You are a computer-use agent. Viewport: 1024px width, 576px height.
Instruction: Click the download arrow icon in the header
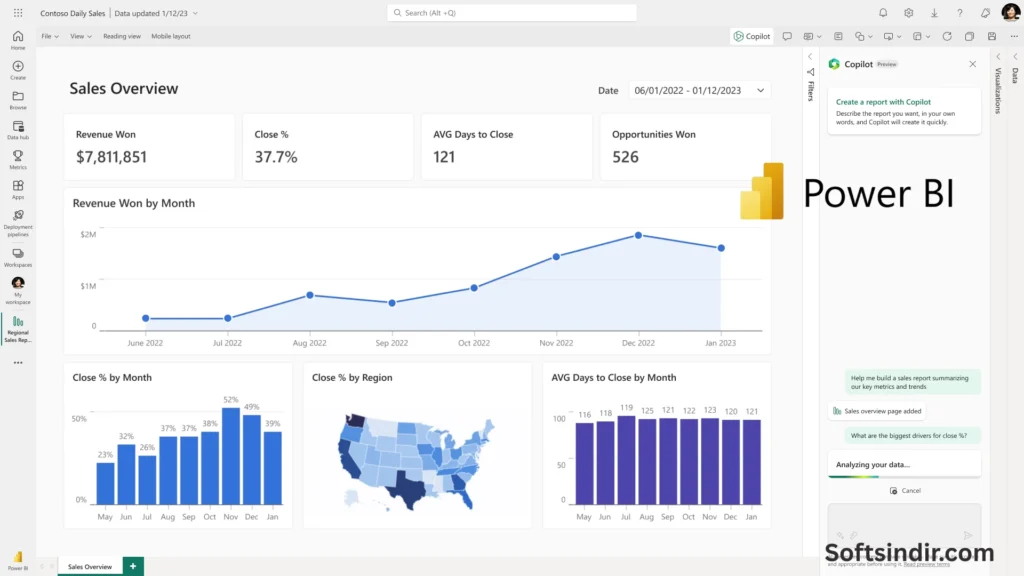pyautogui.click(x=934, y=13)
